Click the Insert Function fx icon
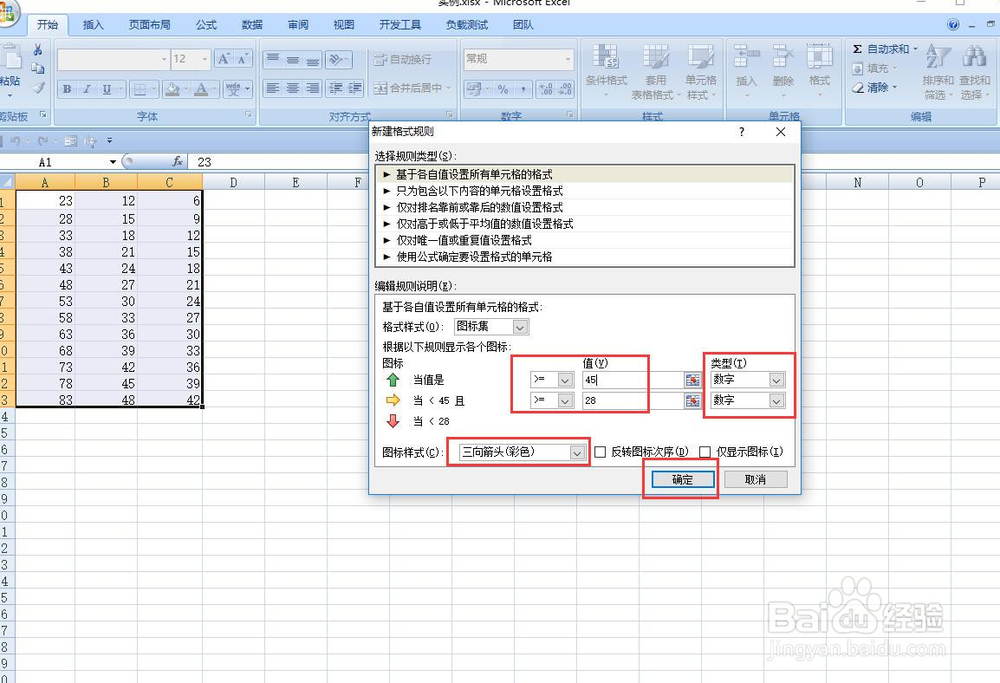This screenshot has width=1000, height=683. pyautogui.click(x=178, y=161)
